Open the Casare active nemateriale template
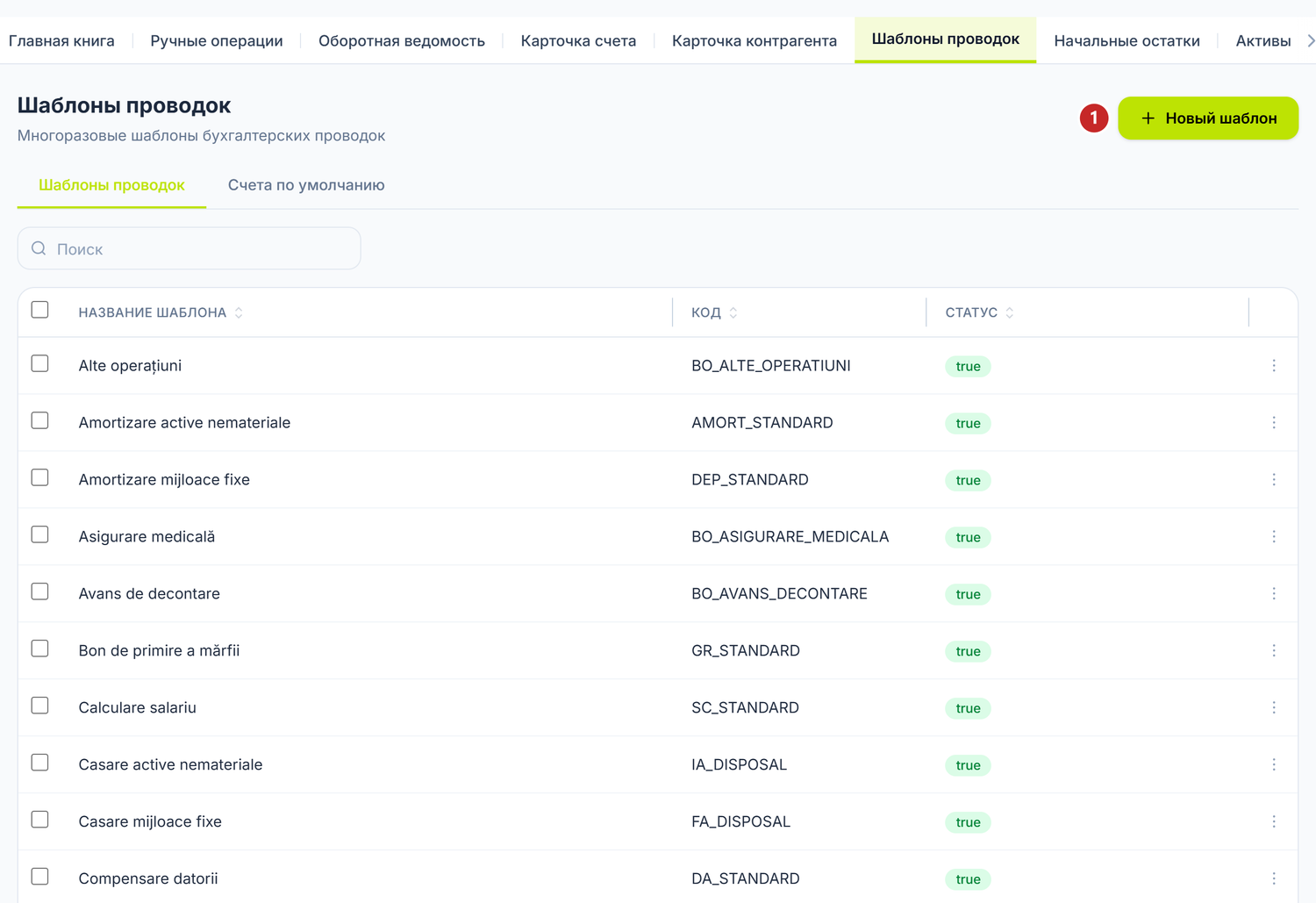 click(170, 765)
